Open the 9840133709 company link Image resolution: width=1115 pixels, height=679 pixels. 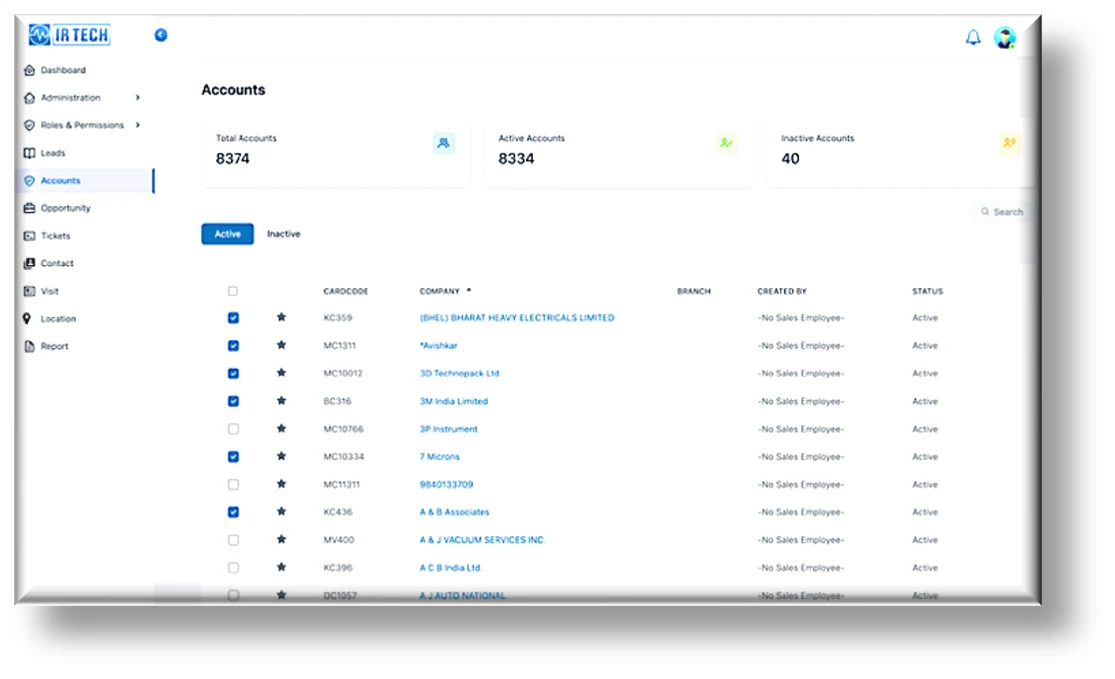click(446, 484)
